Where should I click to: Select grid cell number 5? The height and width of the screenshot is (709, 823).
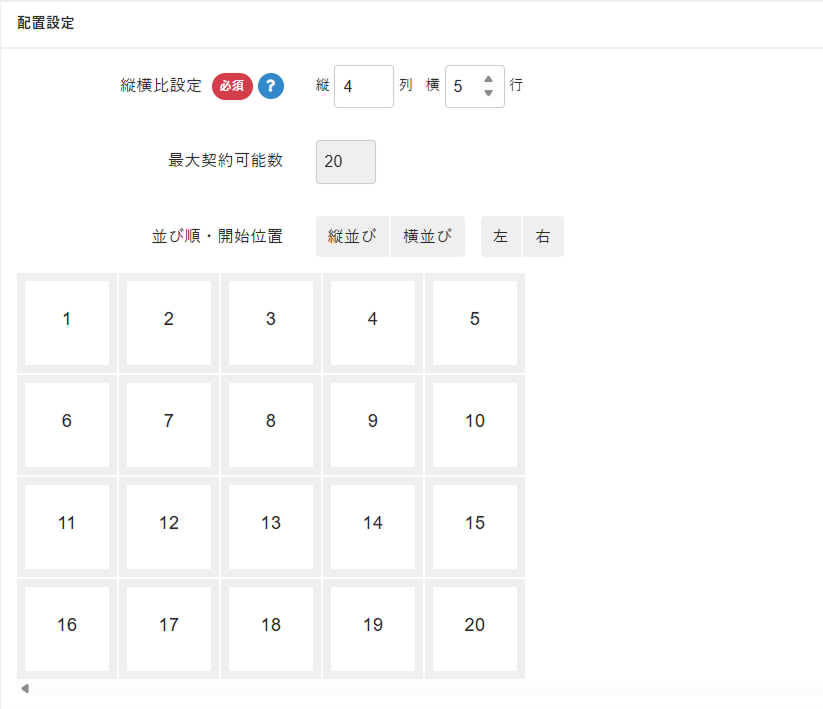point(474,323)
